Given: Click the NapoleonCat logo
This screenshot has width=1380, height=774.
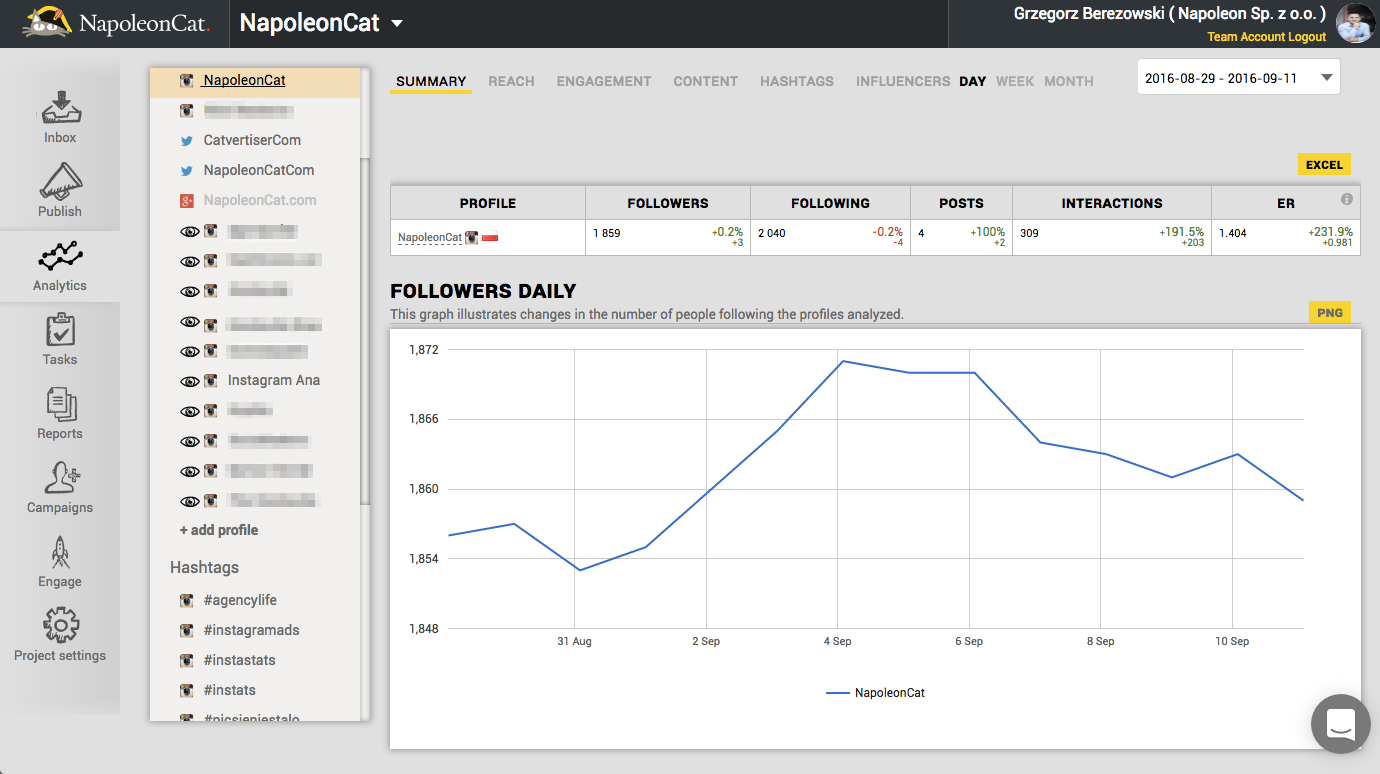Looking at the screenshot, I should pos(116,22).
